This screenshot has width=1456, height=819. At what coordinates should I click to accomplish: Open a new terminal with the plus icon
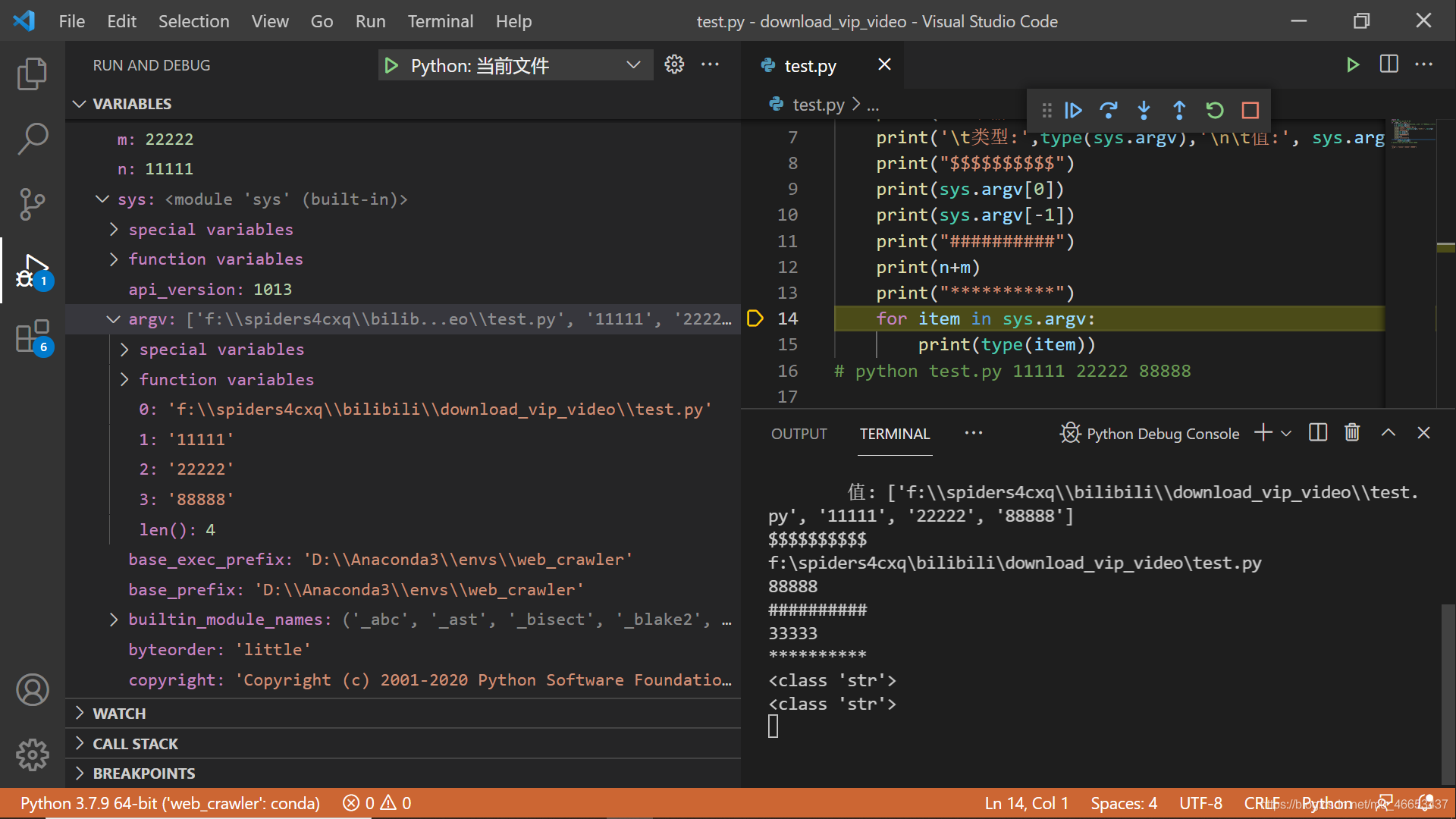pos(1261,432)
